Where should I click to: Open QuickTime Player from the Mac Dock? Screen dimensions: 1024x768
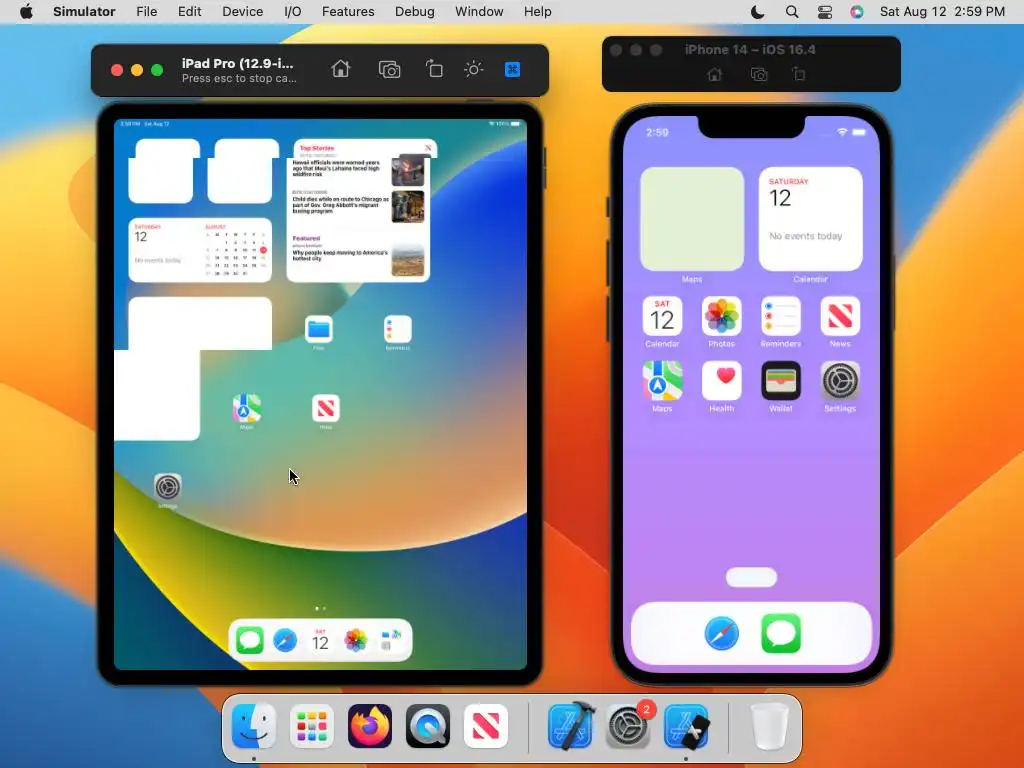click(x=428, y=726)
